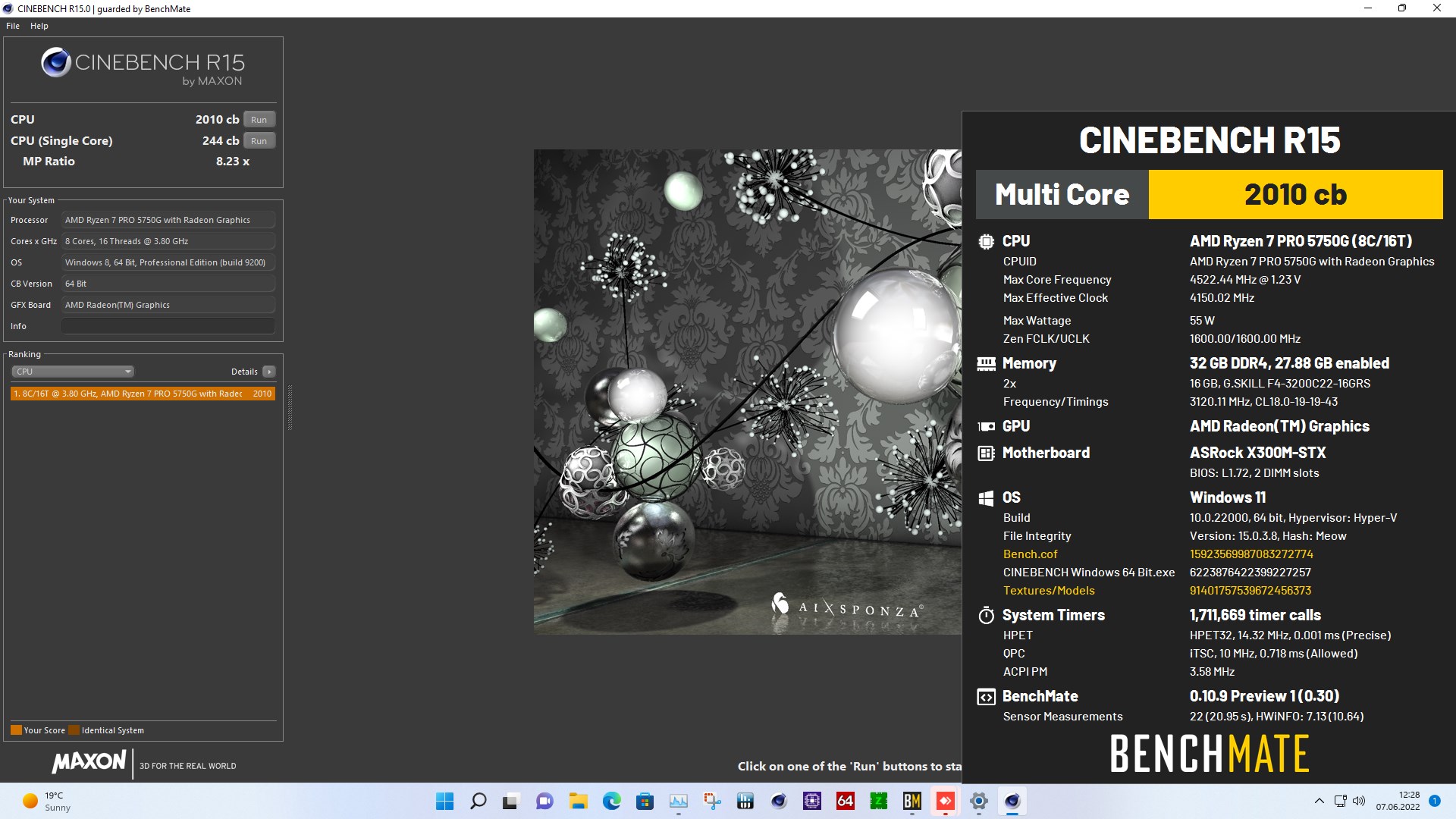Click the yellow 2010 cb Multi Core score
The width and height of the screenshot is (1456, 819).
tap(1295, 195)
